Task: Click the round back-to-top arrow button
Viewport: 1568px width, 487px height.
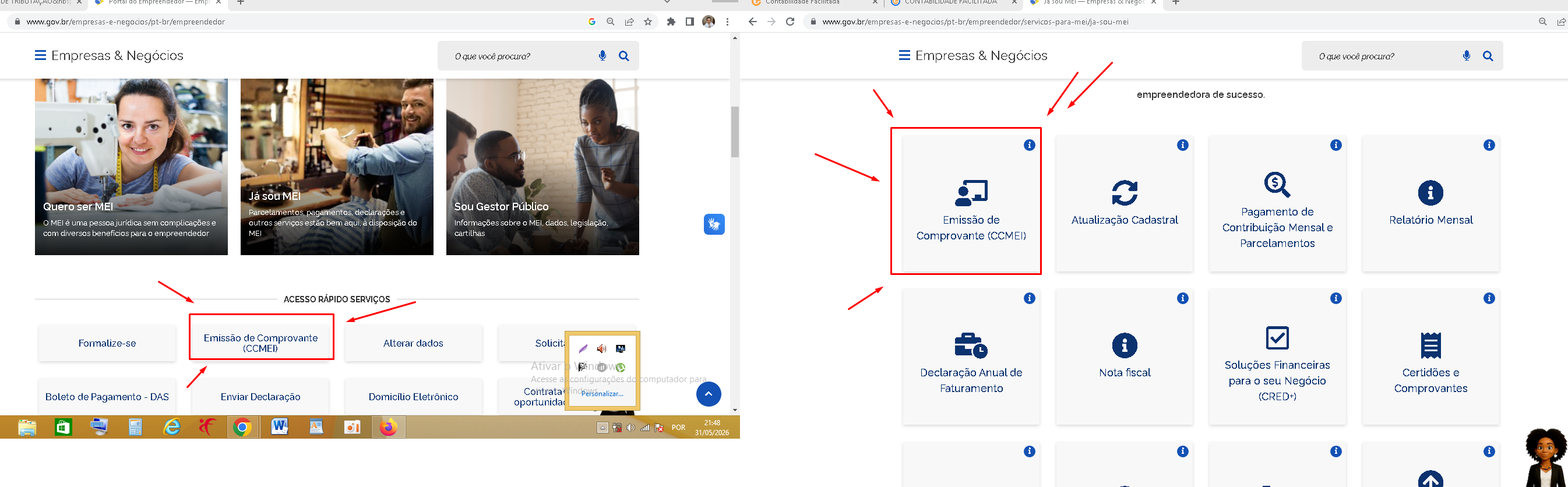Action: [709, 394]
